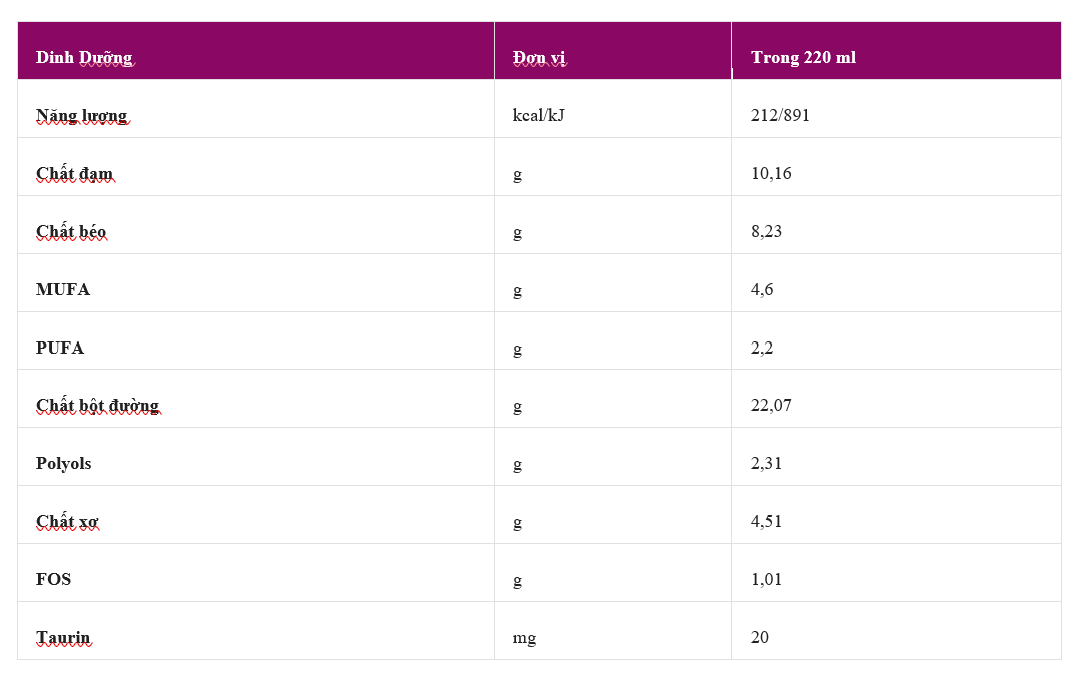The height and width of the screenshot is (684, 1082).
Task: Click the 'Trong 220 ml' column header
Action: tap(803, 57)
